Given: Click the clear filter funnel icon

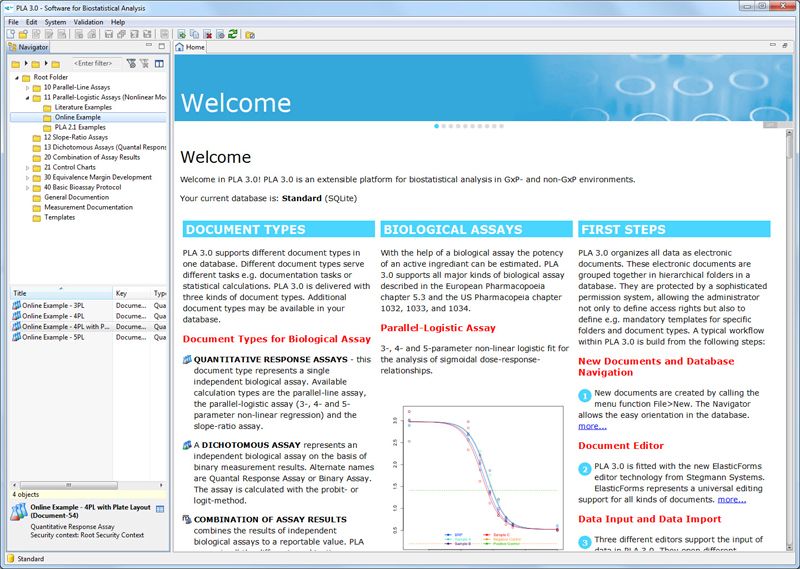Looking at the screenshot, I should coord(144,63).
